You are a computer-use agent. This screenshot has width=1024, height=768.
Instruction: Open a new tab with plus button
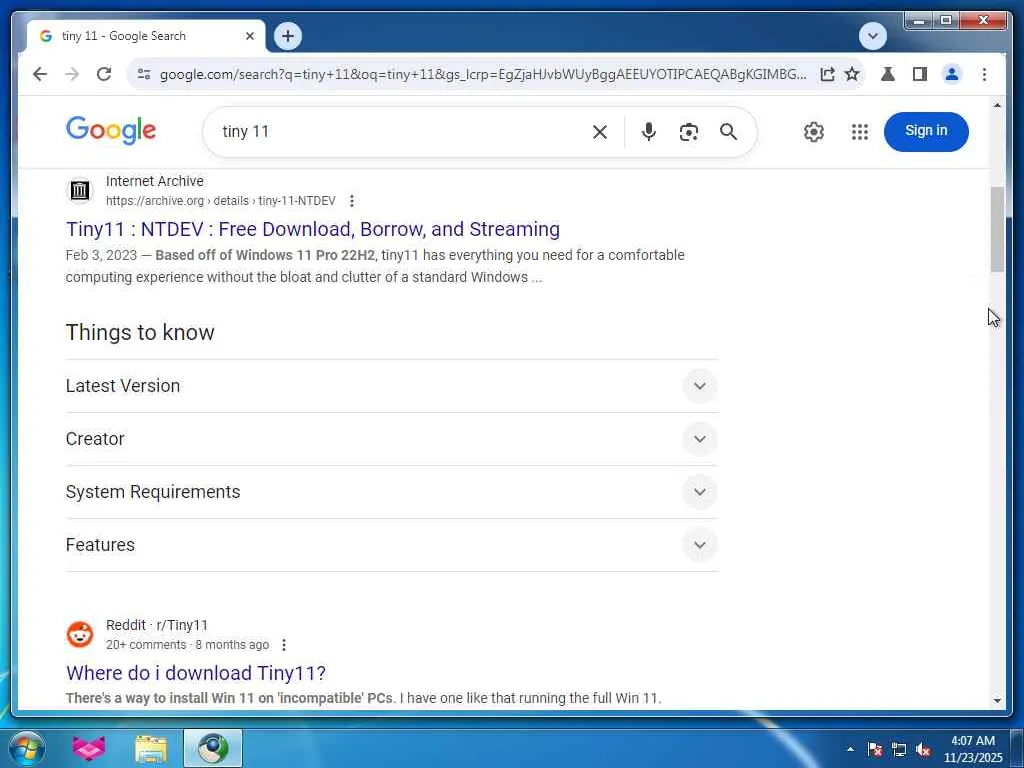tap(287, 36)
